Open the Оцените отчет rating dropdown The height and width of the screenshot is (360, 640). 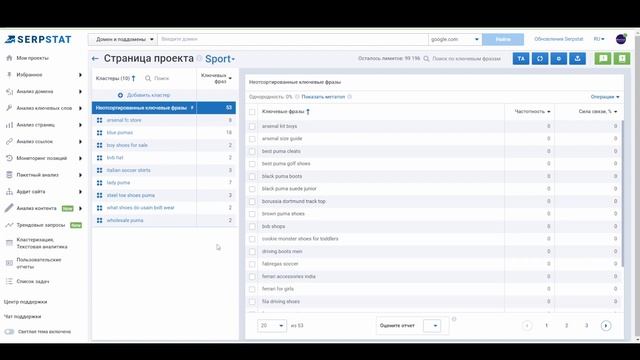[x=432, y=326]
